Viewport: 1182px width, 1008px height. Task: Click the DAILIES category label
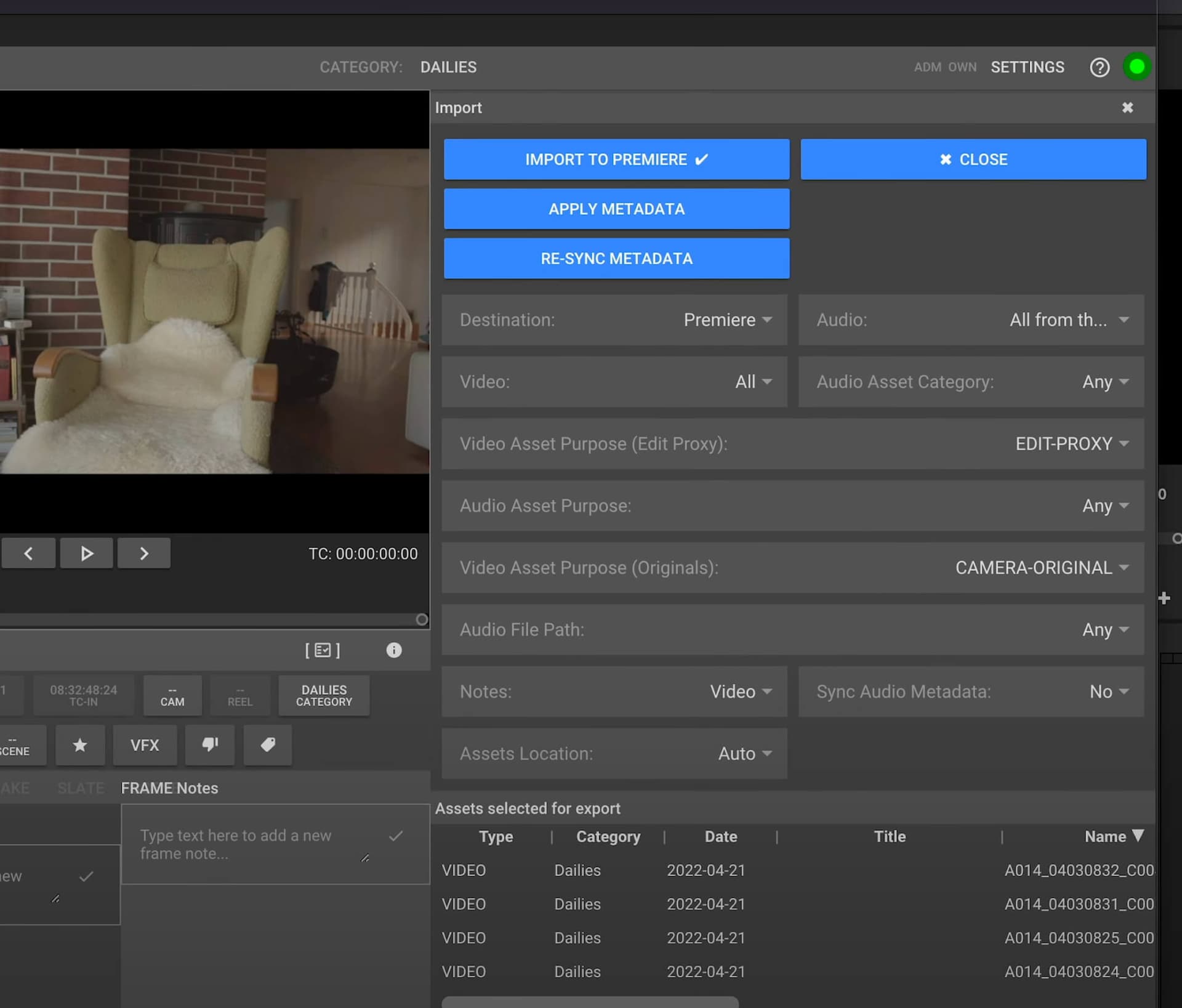pos(448,67)
